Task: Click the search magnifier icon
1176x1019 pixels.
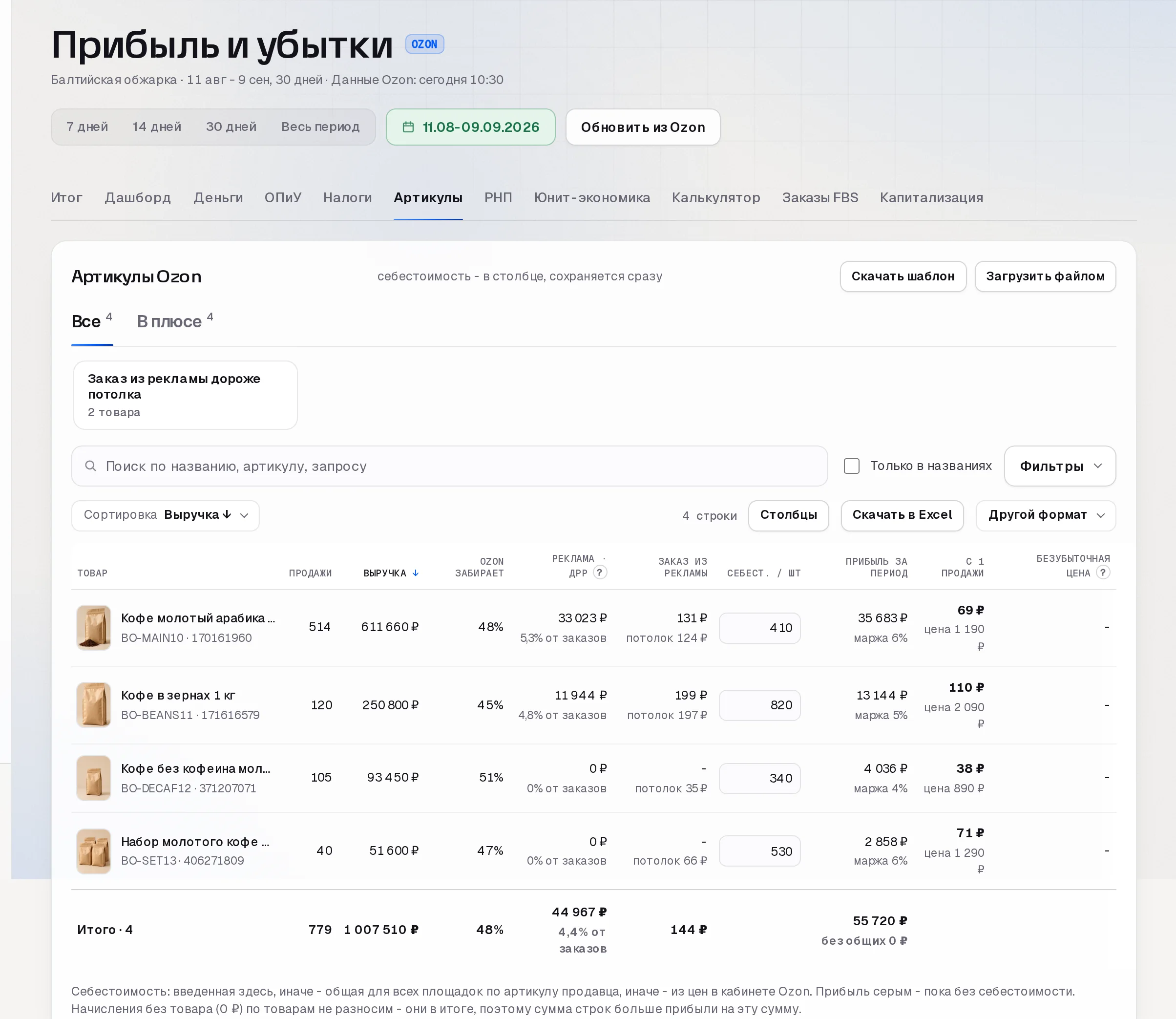Action: click(x=90, y=466)
